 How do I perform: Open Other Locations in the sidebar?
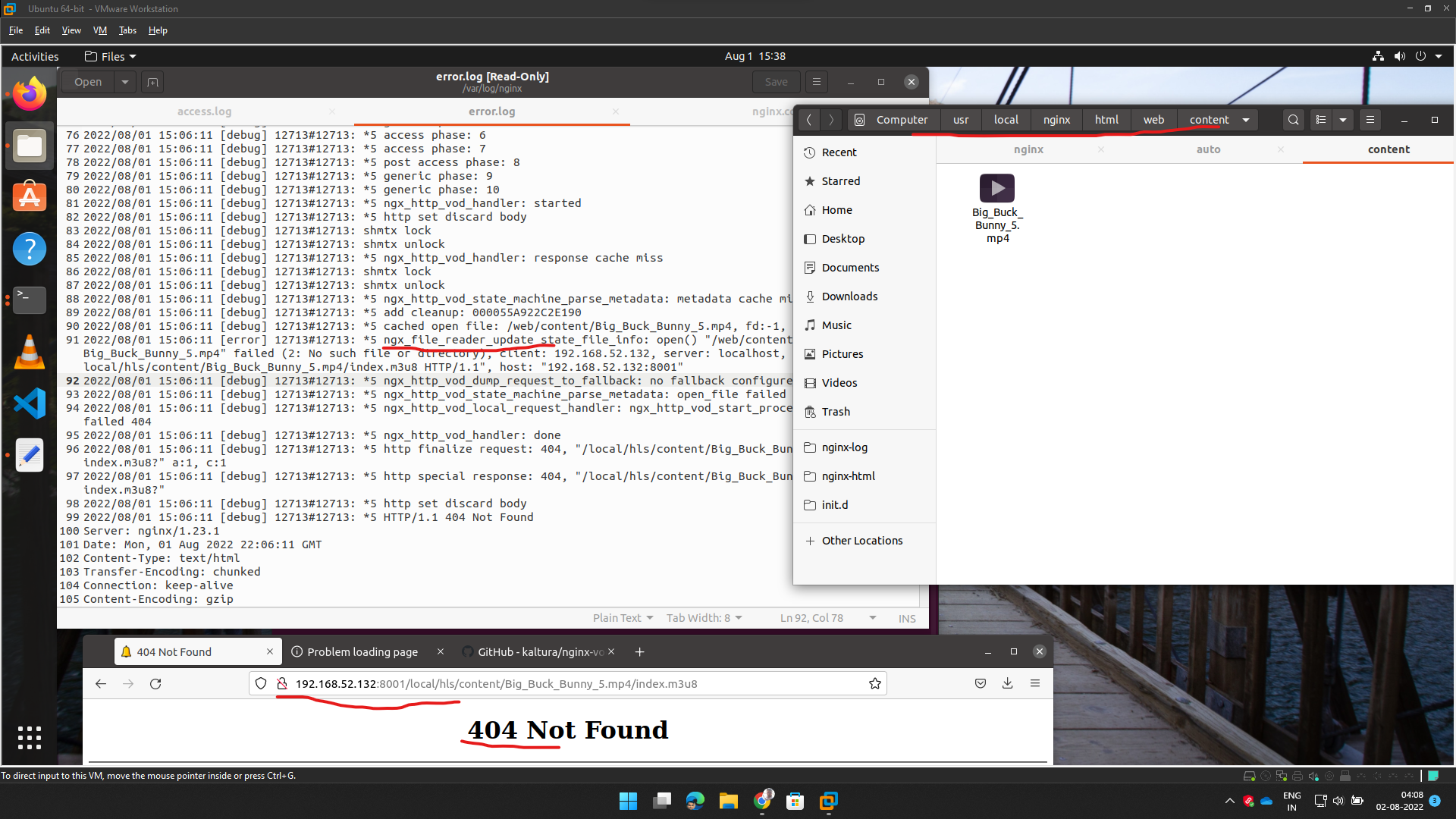(862, 540)
